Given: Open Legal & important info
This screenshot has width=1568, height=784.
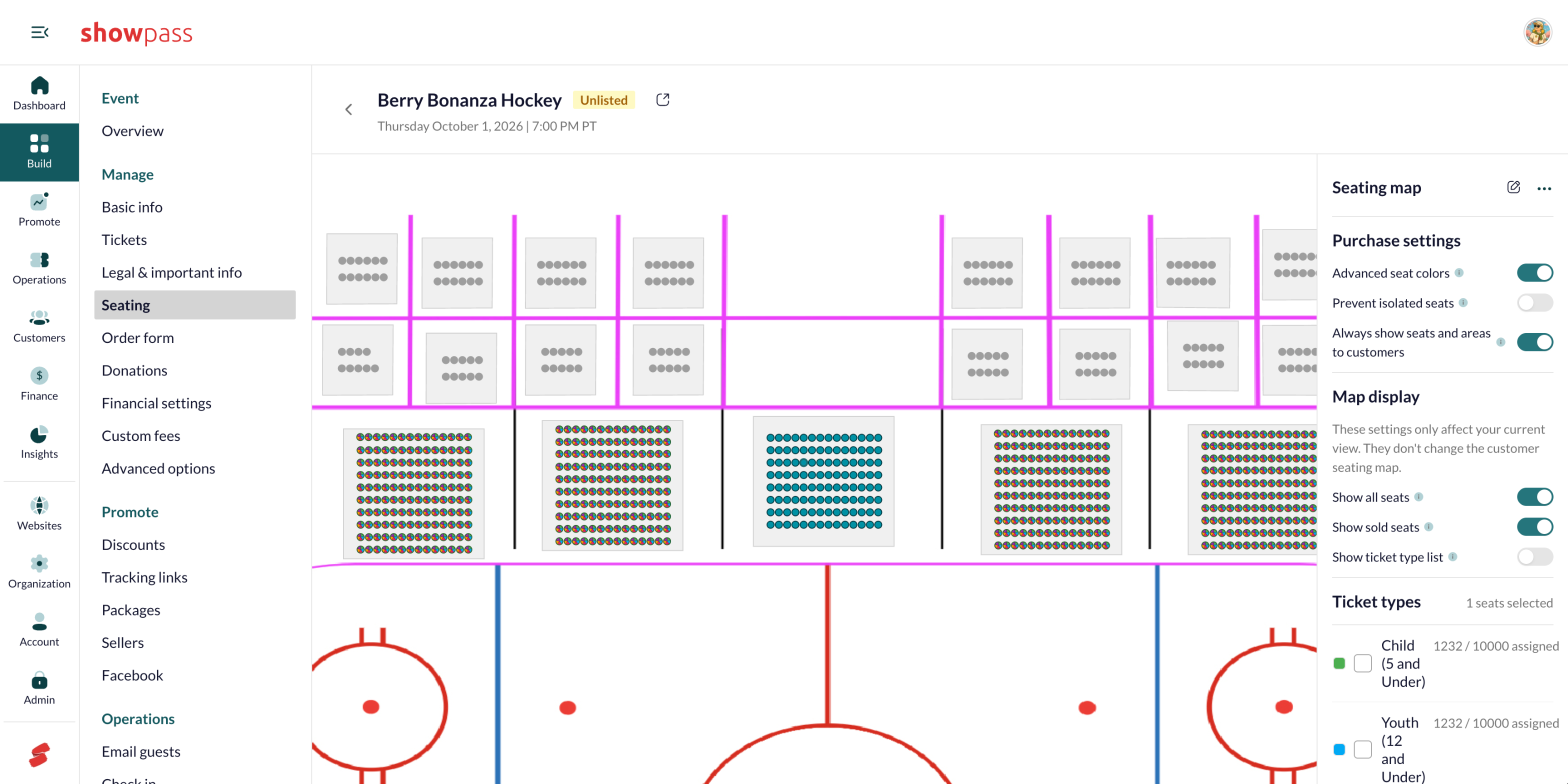Looking at the screenshot, I should (171, 272).
